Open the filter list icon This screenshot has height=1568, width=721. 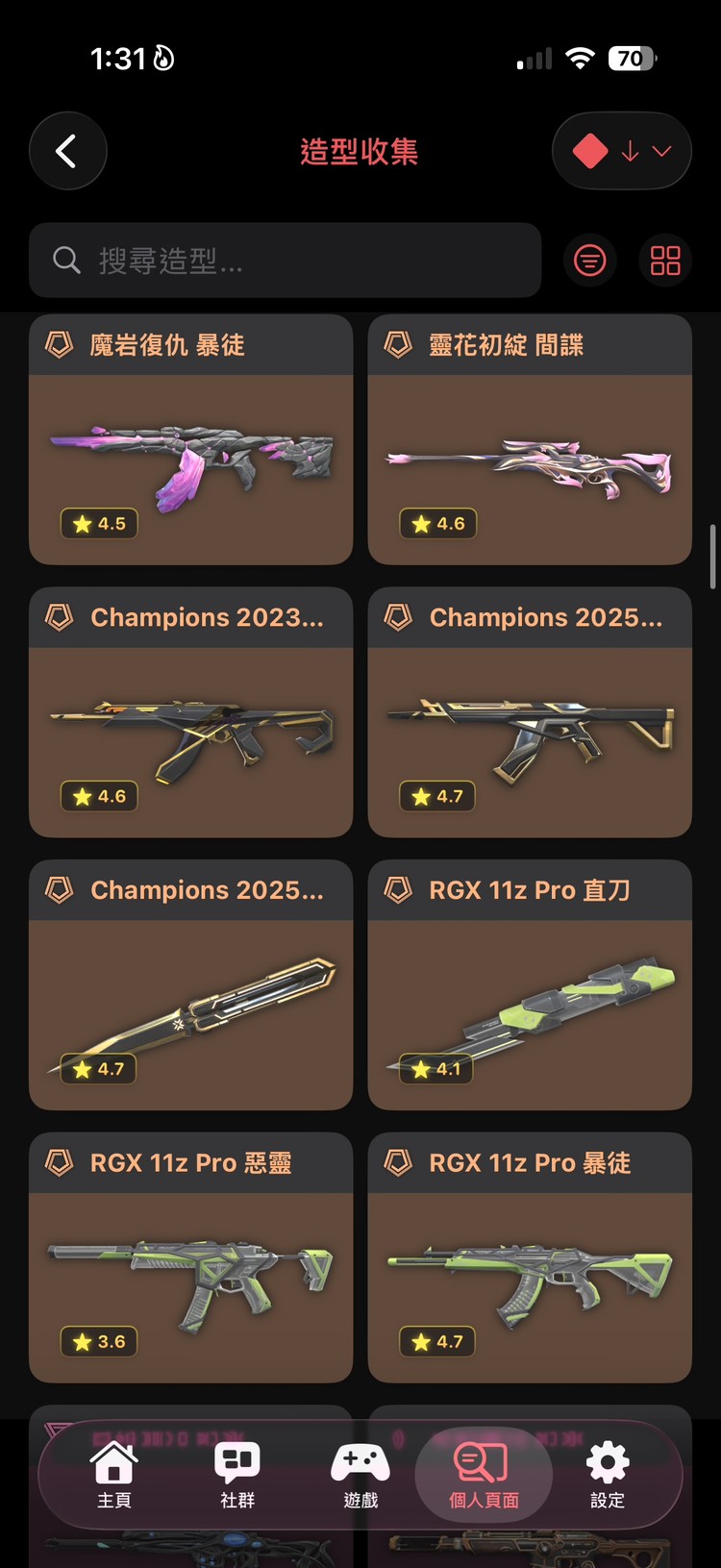[x=590, y=261]
